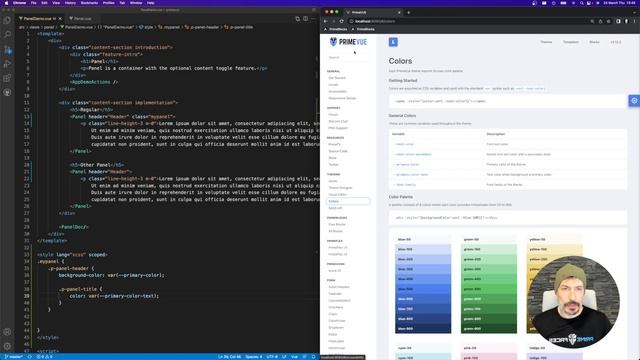The image size is (640, 360).
Task: Synchronize changes from the status bar
Action: [x=29, y=357]
